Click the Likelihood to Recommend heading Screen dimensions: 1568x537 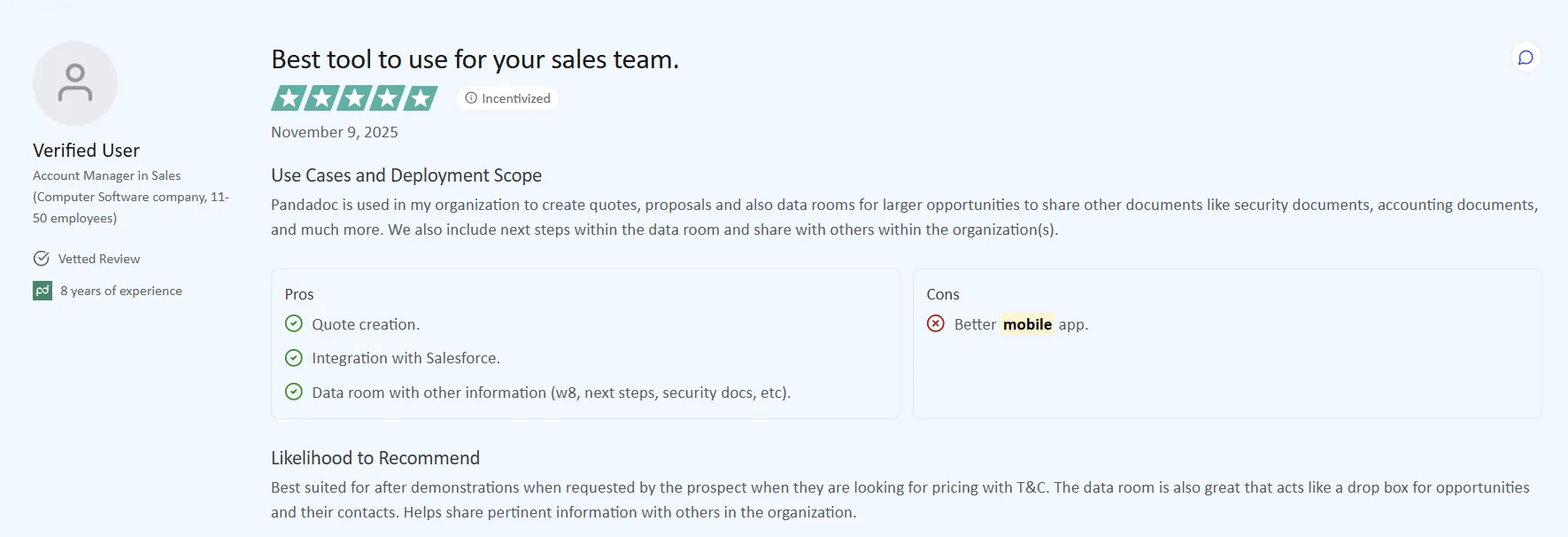point(375,458)
